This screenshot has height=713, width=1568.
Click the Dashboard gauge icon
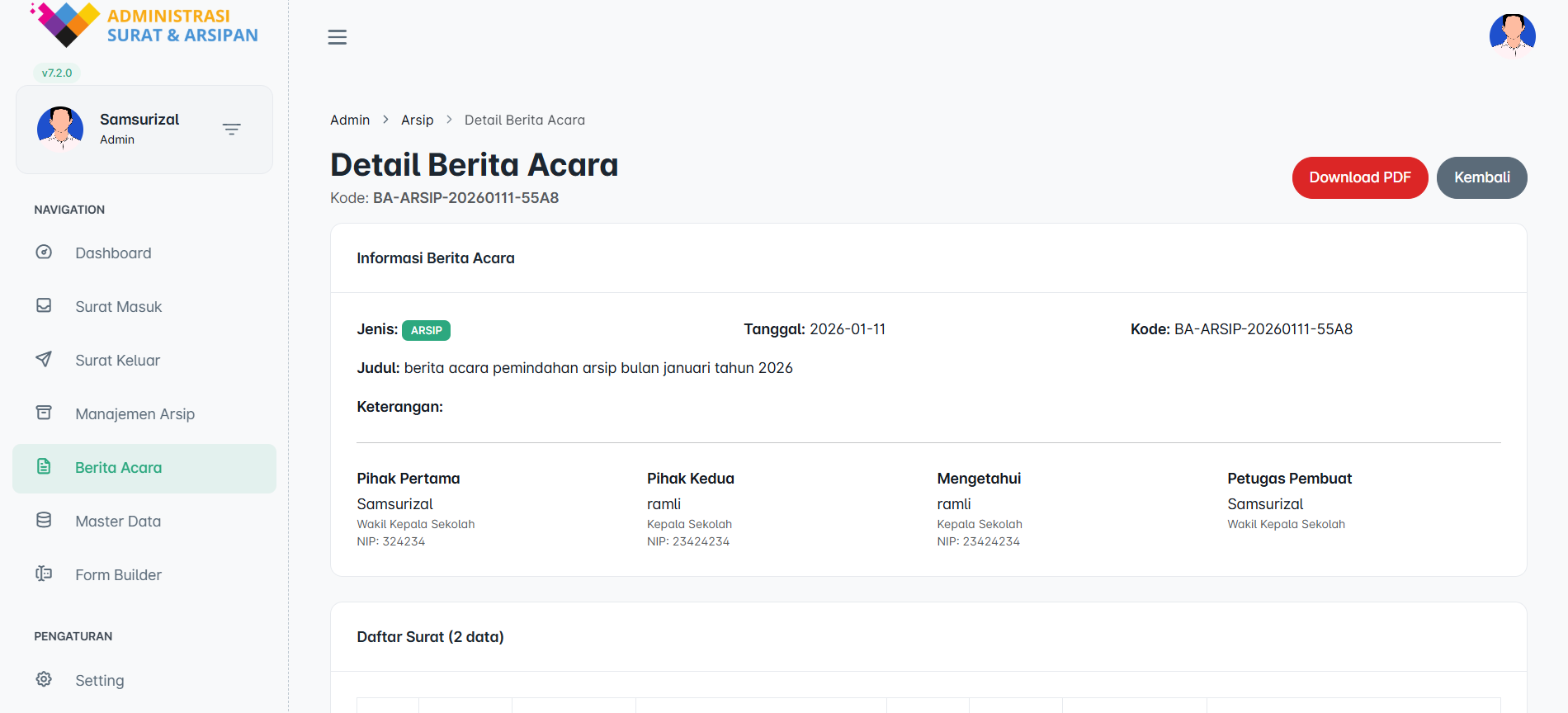coord(44,253)
